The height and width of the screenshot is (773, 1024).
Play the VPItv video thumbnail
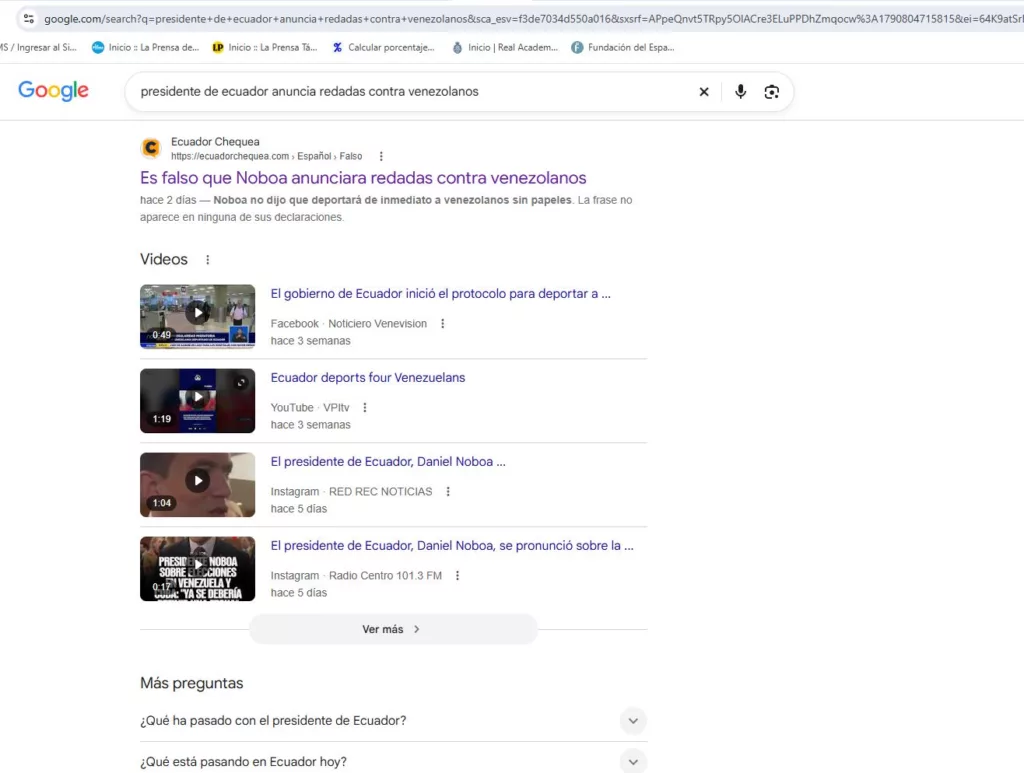coord(197,400)
